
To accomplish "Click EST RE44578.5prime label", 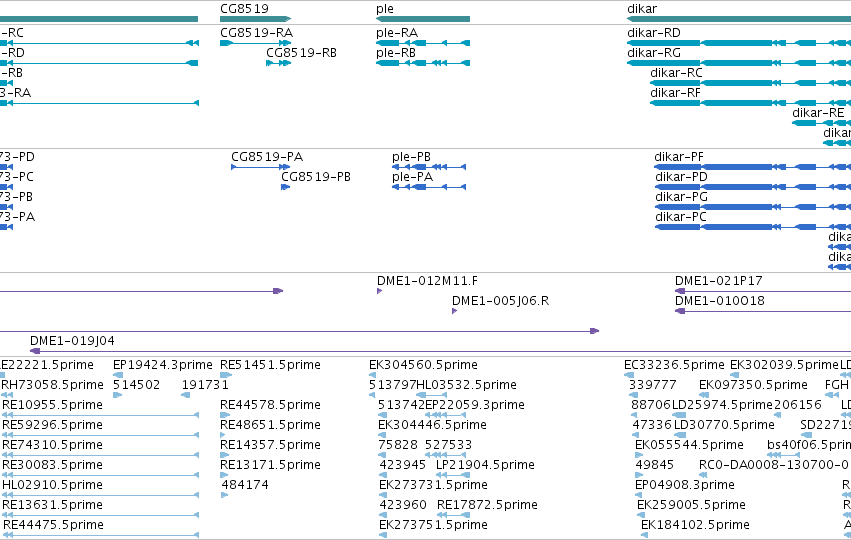I will coord(270,405).
